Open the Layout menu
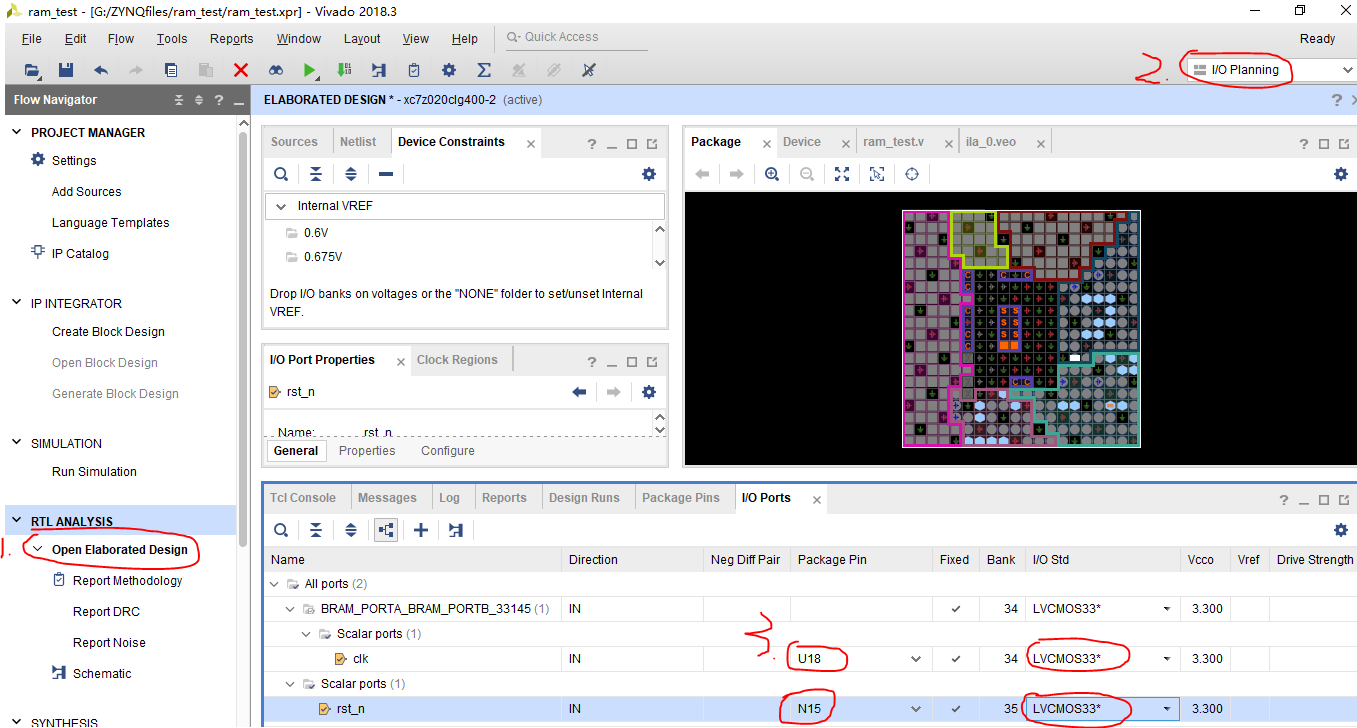Viewport: 1357px width, 728px height. coord(362,39)
